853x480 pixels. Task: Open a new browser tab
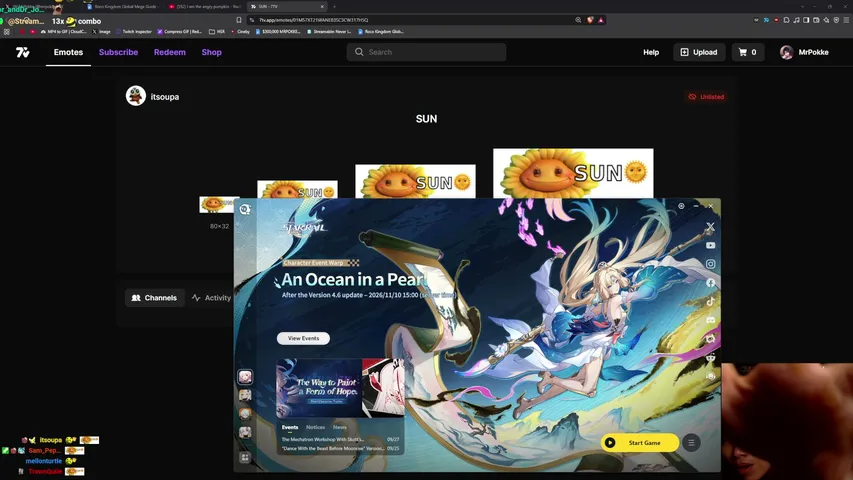[x=334, y=7]
